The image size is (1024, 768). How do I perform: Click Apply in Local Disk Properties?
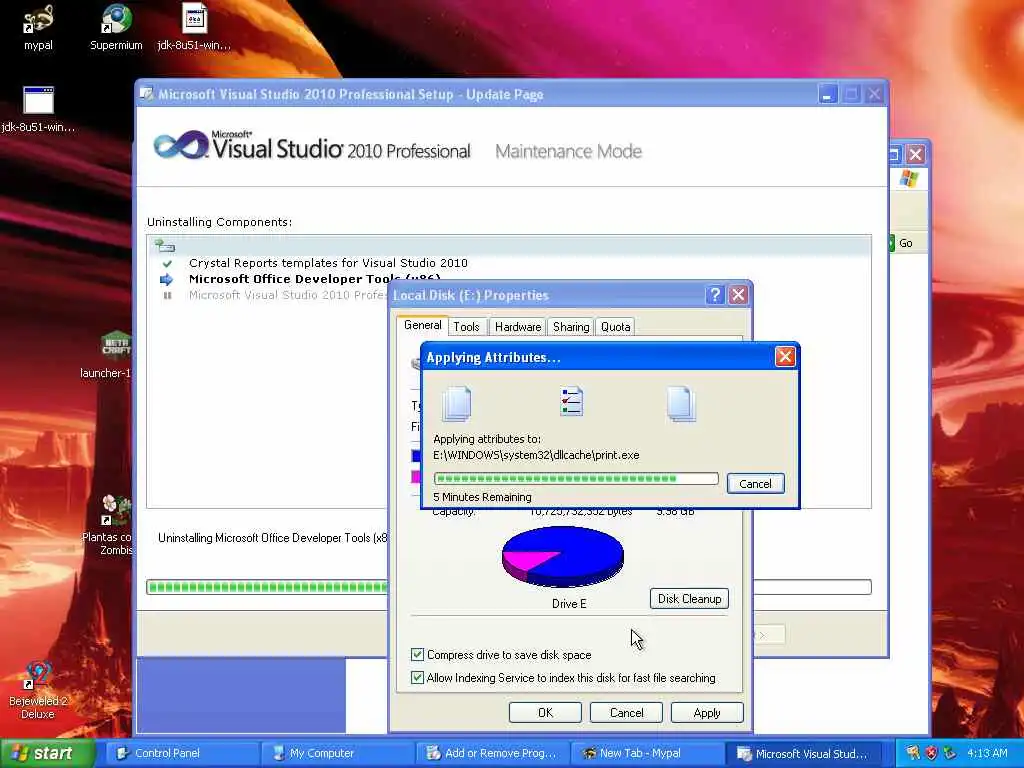(x=707, y=712)
